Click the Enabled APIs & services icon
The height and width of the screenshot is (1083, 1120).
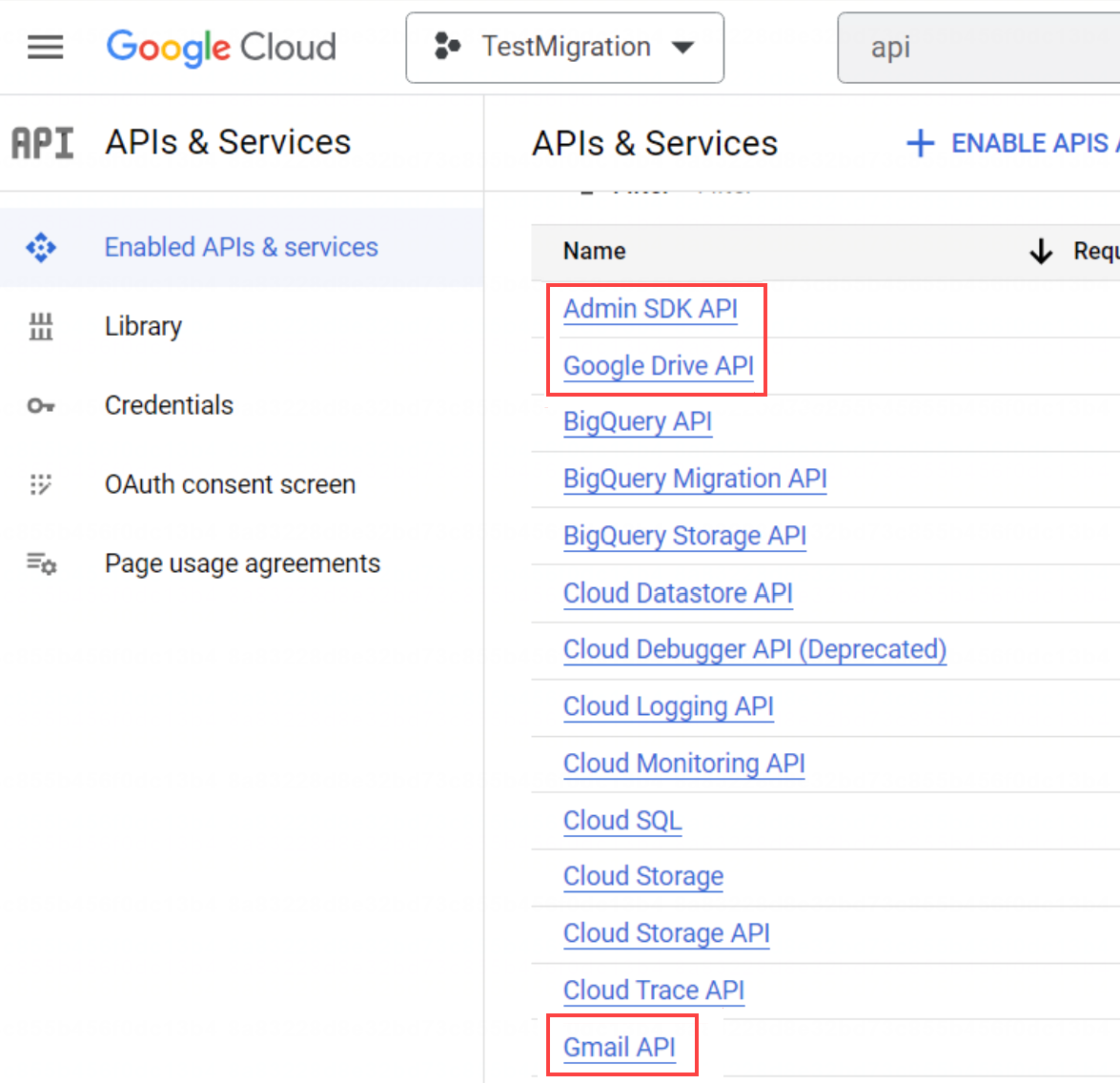pos(41,248)
